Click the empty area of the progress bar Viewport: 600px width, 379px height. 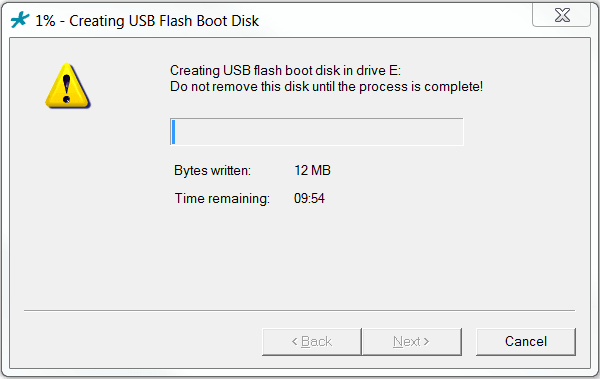pyautogui.click(x=319, y=132)
